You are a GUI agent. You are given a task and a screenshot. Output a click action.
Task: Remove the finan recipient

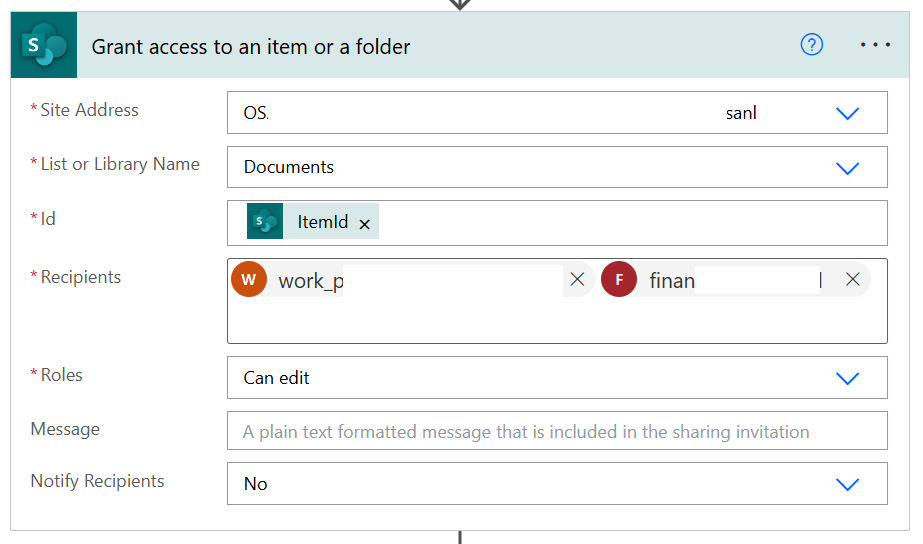pos(852,280)
